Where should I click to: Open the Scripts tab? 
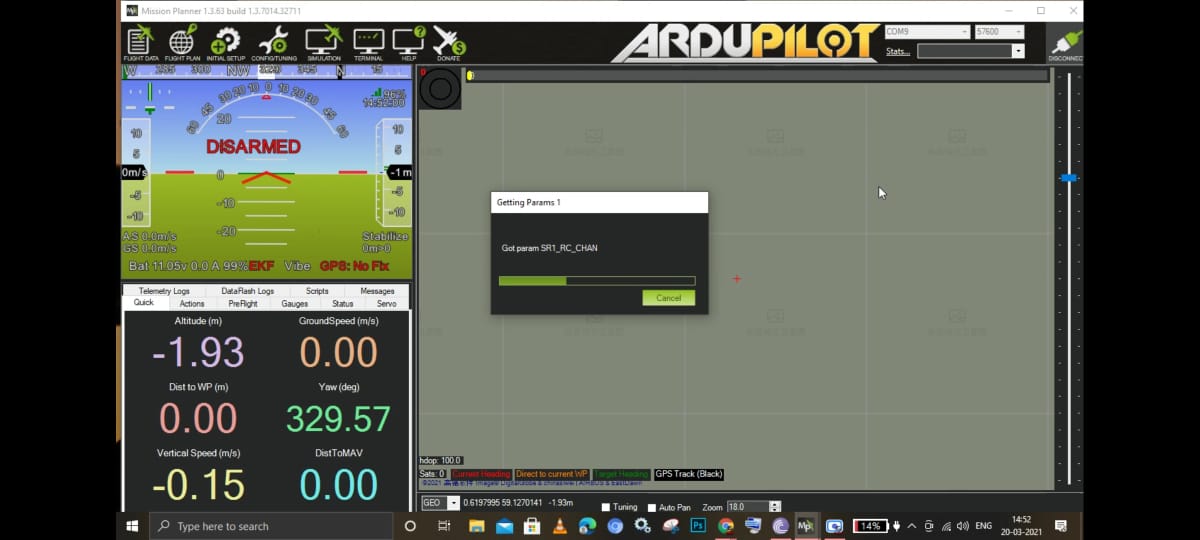317,291
